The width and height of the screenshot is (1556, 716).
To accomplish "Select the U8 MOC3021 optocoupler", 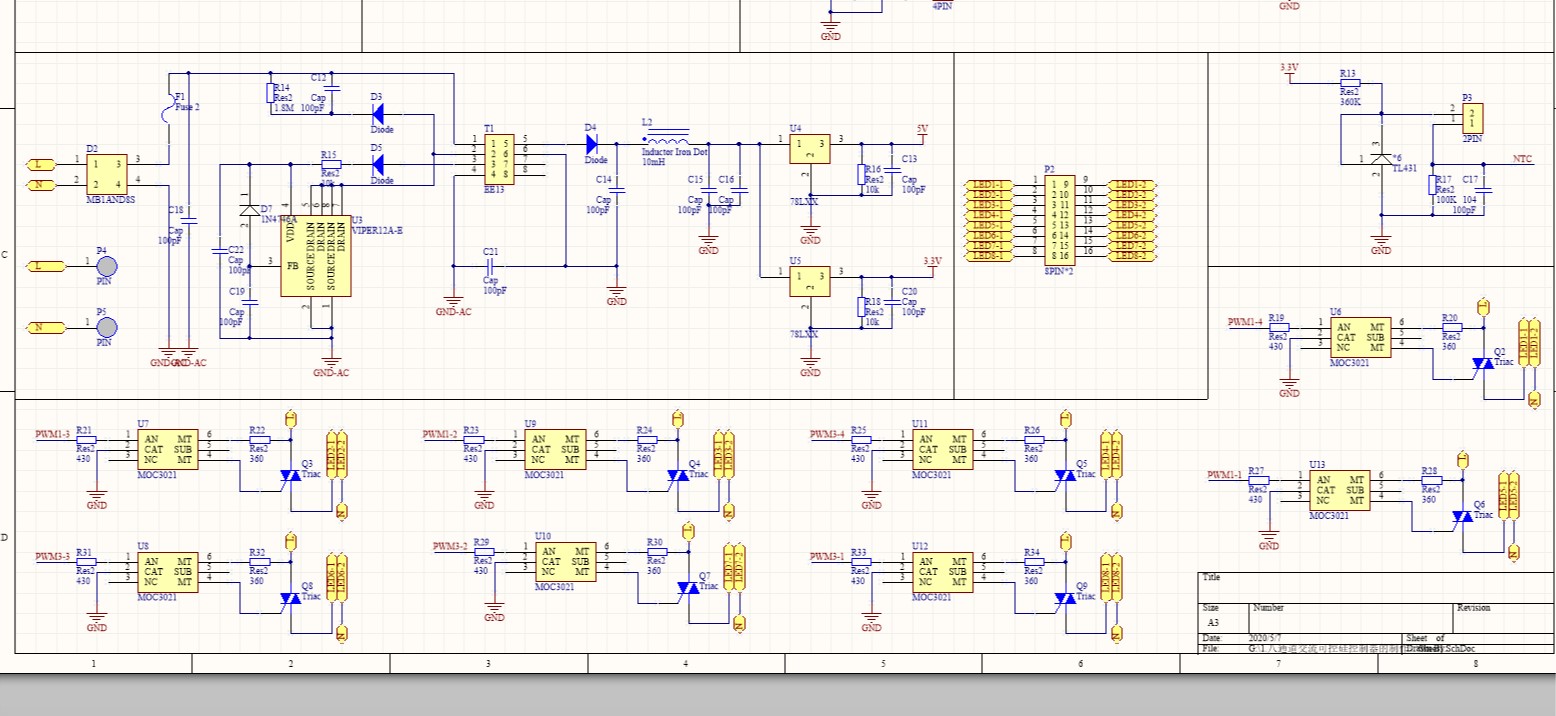I will coord(167,573).
